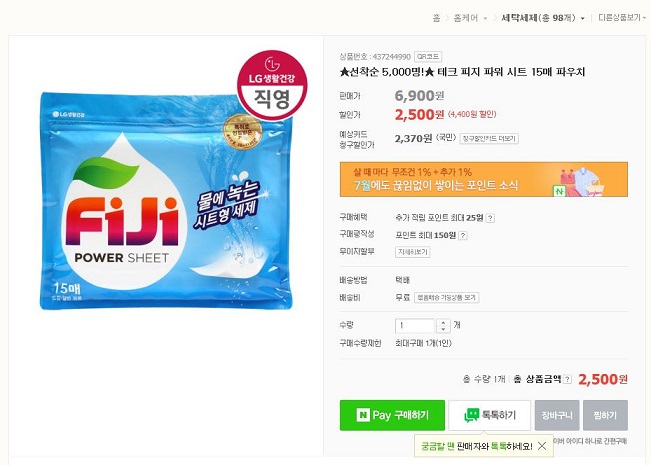The height and width of the screenshot is (465, 651).
Task: Click the QR코드 button
Action: 427,57
